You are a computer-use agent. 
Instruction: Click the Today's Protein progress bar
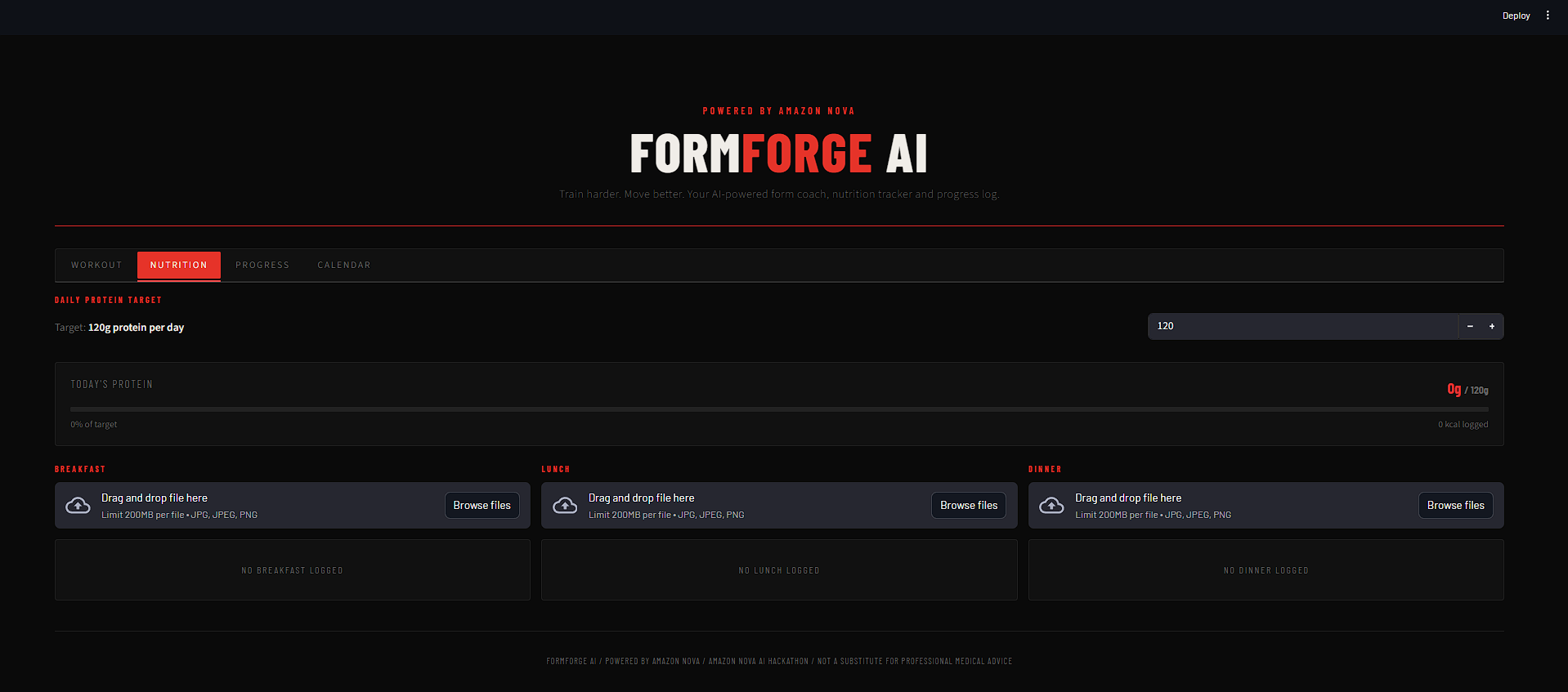[779, 409]
